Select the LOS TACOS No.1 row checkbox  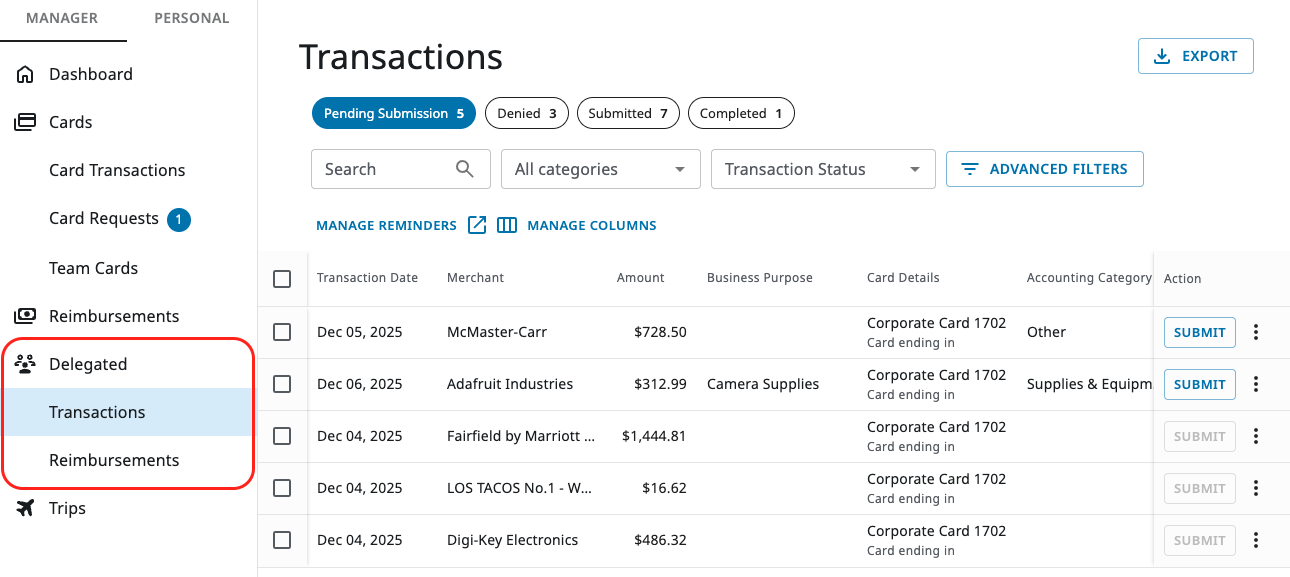[282, 488]
